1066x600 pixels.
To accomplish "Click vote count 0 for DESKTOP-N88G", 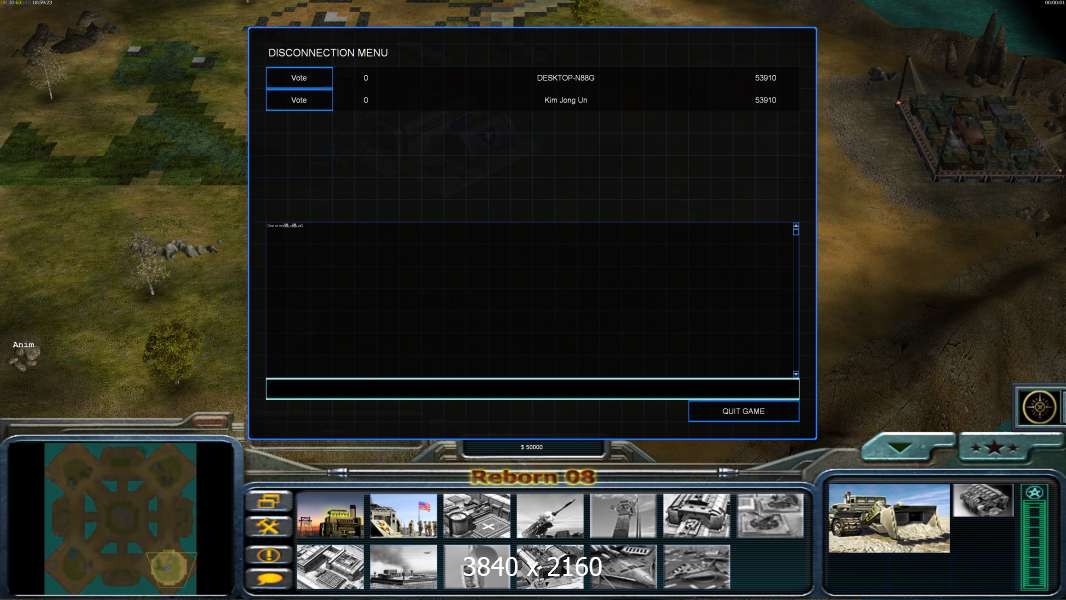I will point(366,78).
